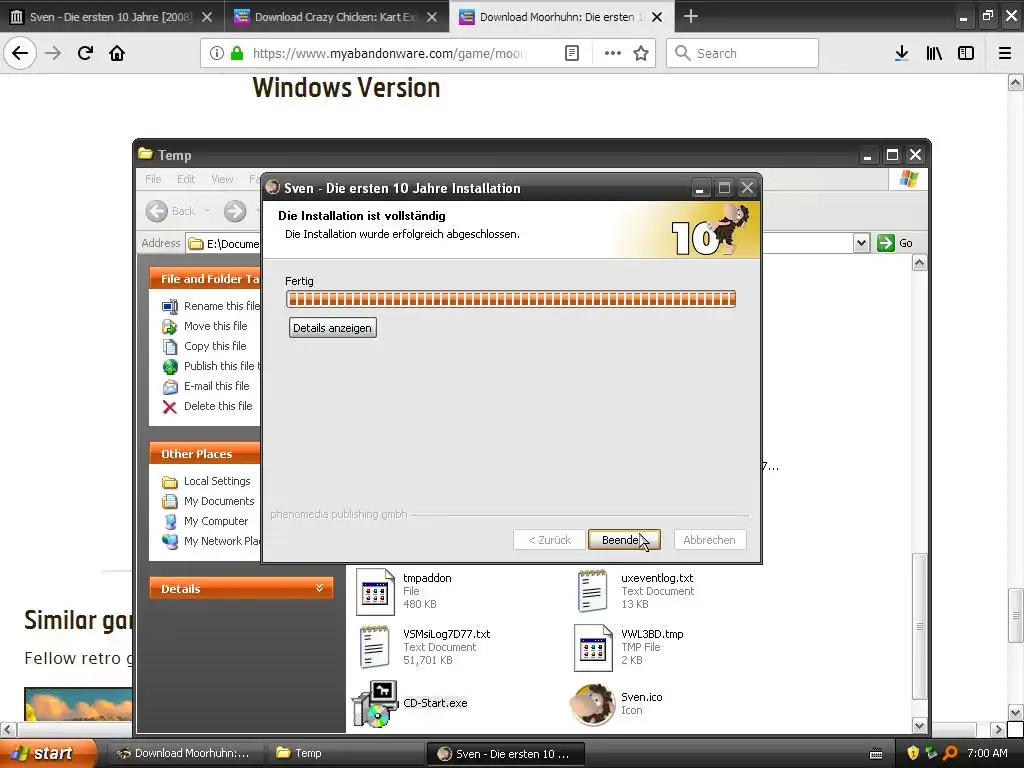
Task: Click on-screen keyboard tray icon
Action: pyautogui.click(x=876, y=754)
